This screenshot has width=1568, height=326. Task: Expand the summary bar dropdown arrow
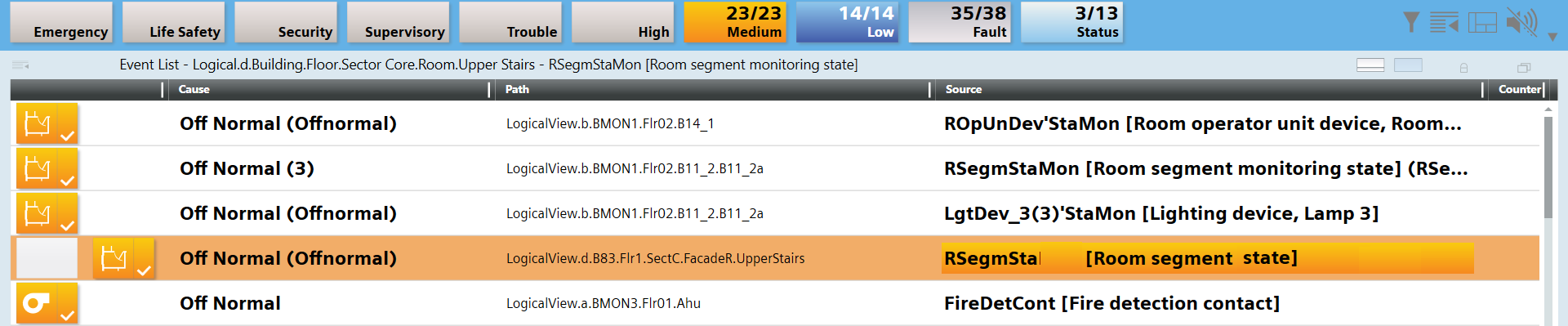[1552, 37]
